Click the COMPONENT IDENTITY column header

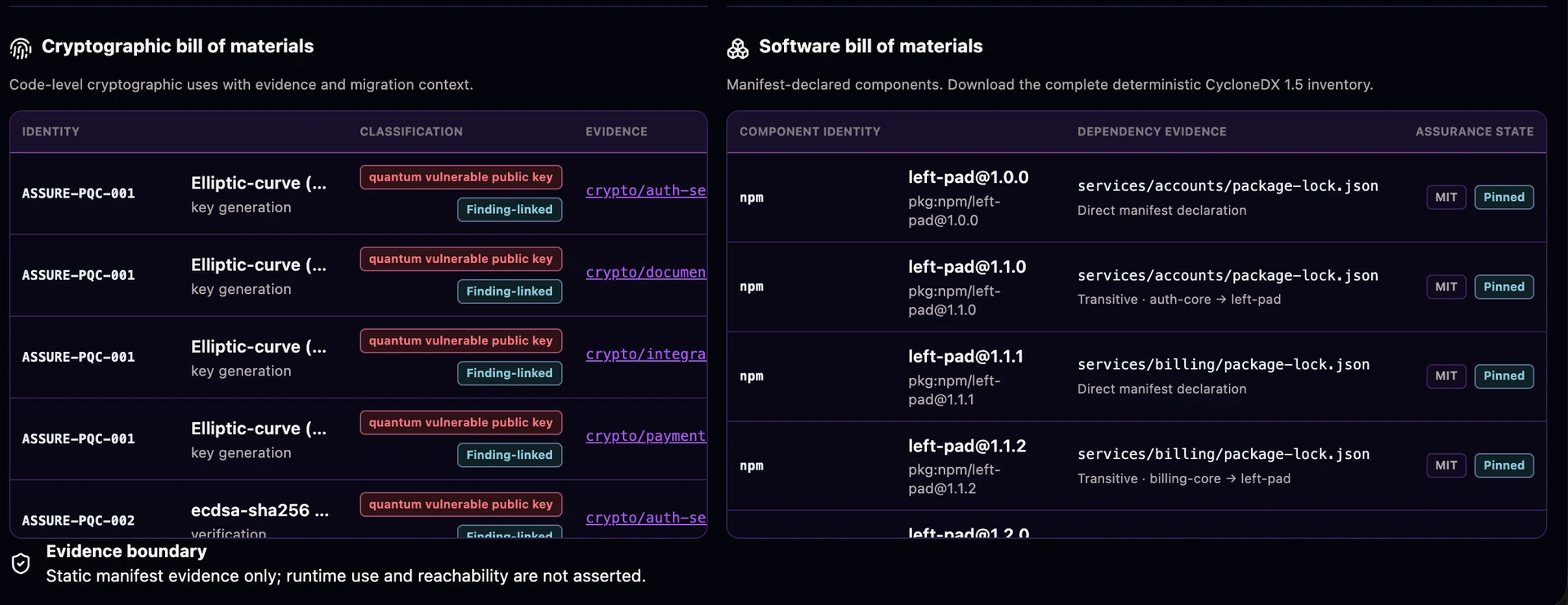pos(810,131)
